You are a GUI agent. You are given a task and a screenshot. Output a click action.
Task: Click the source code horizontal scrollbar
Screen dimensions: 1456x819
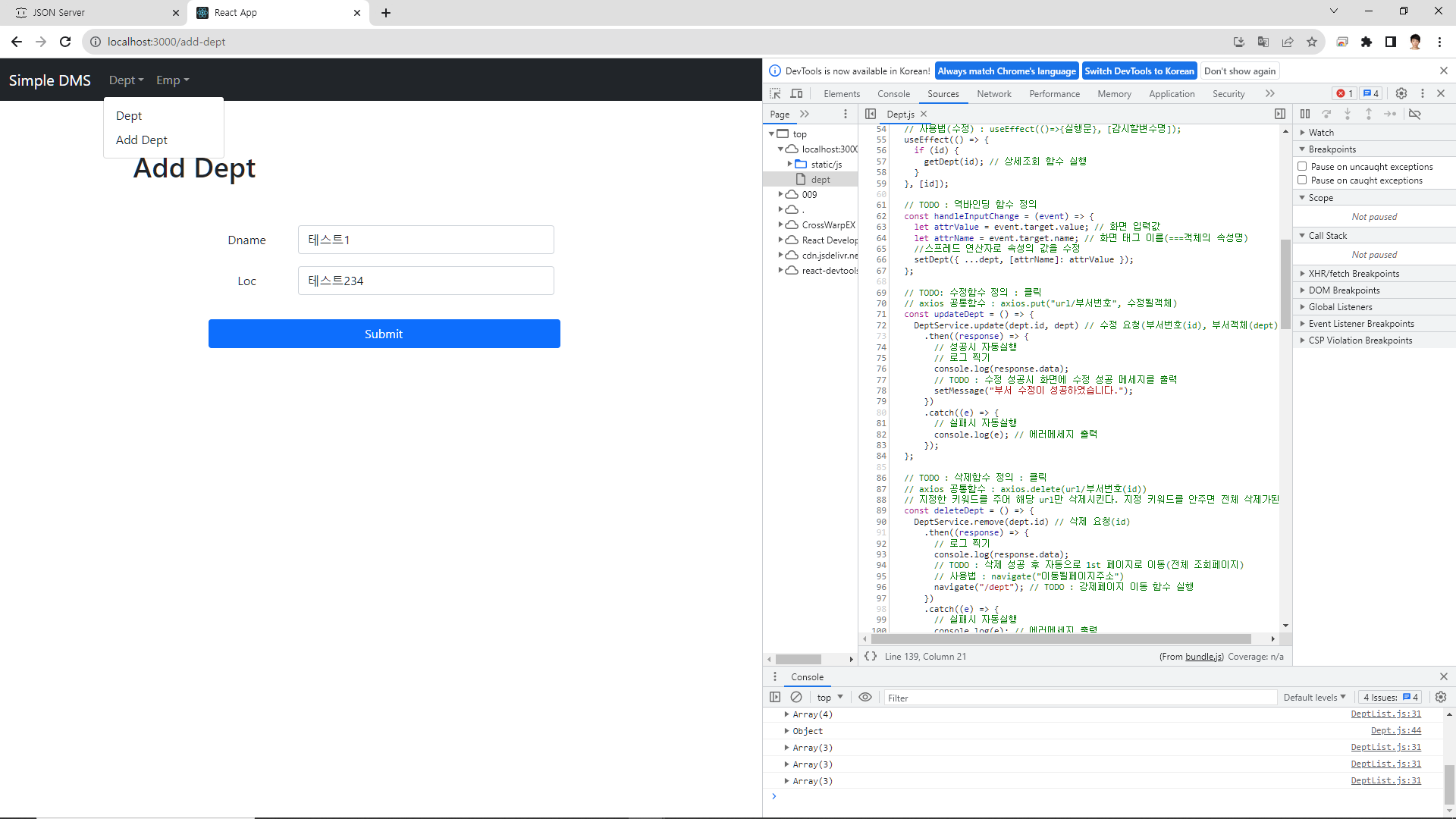[x=1062, y=639]
